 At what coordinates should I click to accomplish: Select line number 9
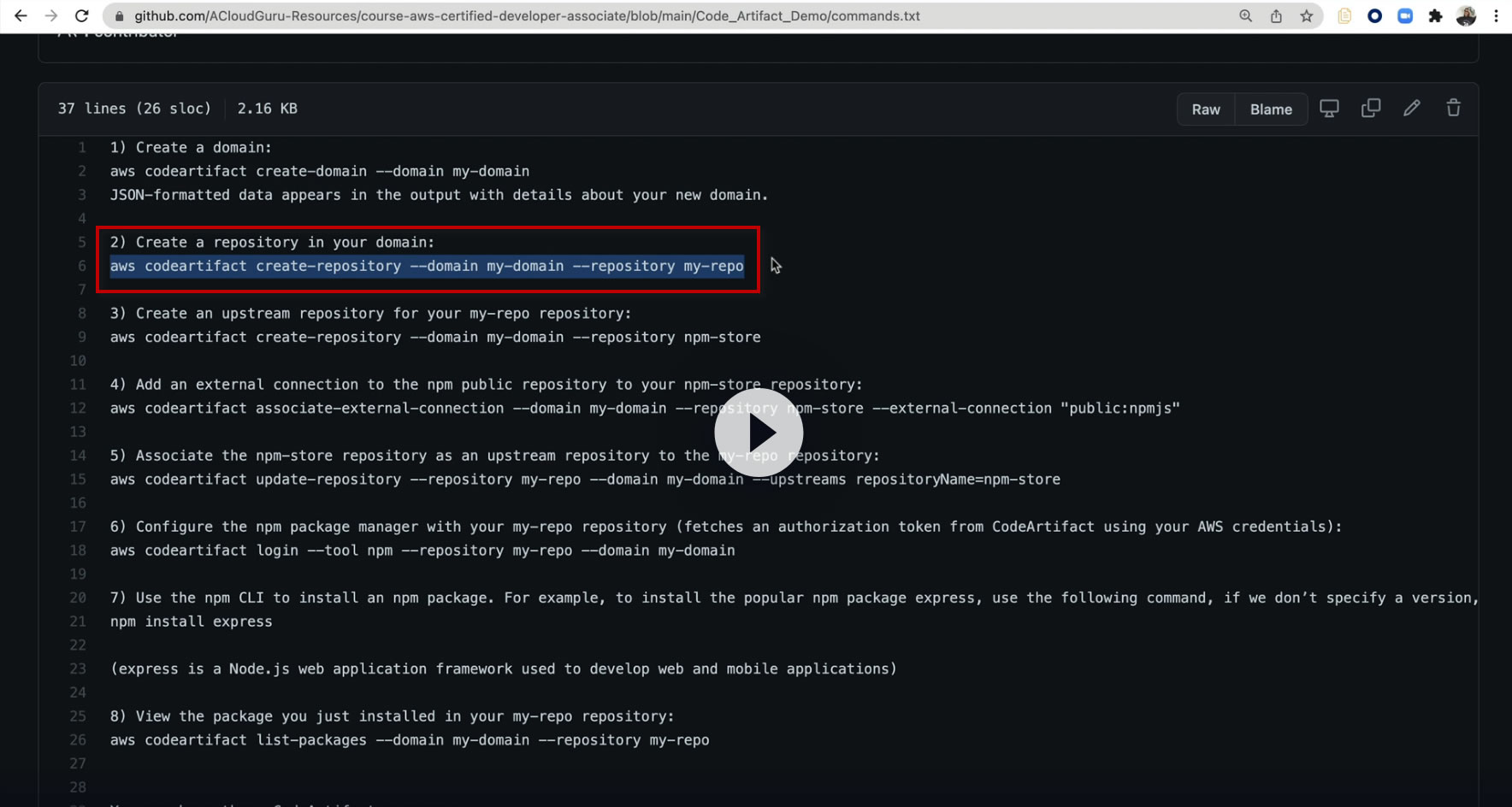[82, 337]
